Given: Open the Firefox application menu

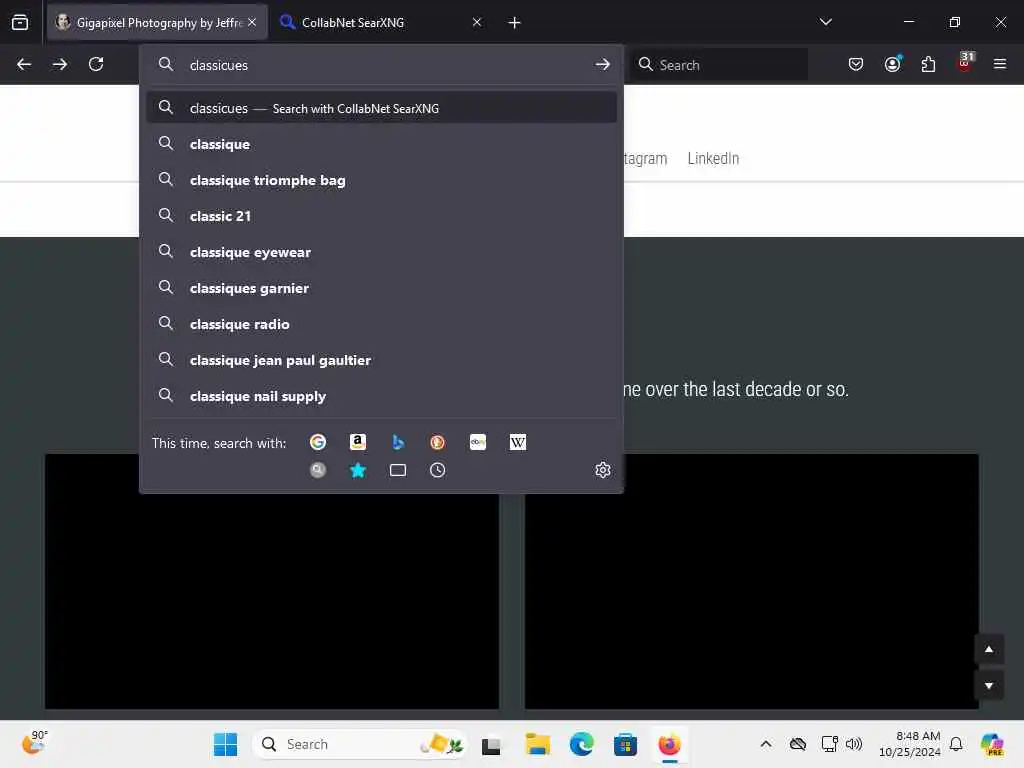Looking at the screenshot, I should [x=1000, y=64].
